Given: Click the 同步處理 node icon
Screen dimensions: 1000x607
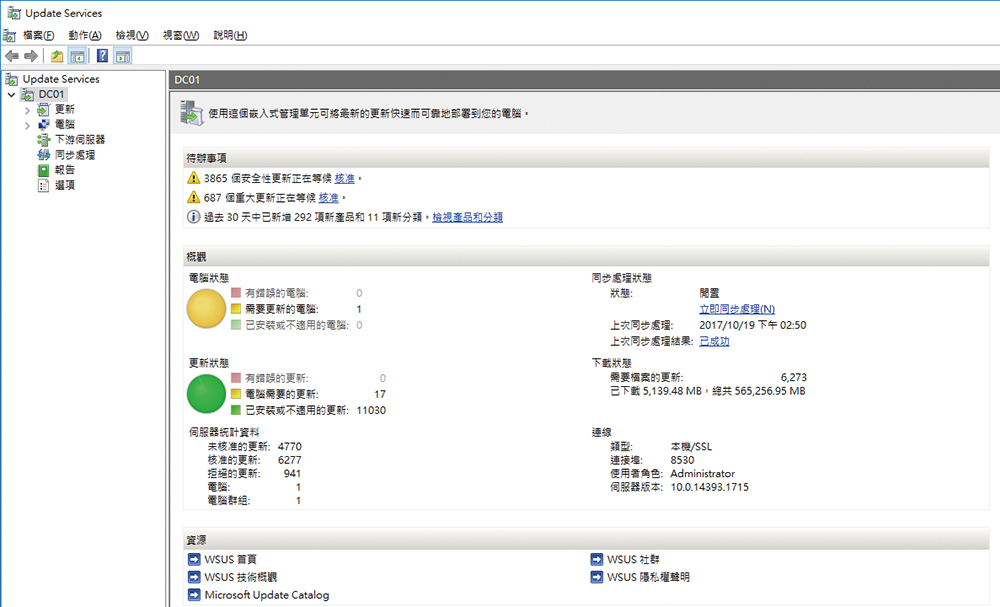Looking at the screenshot, I should tap(43, 155).
